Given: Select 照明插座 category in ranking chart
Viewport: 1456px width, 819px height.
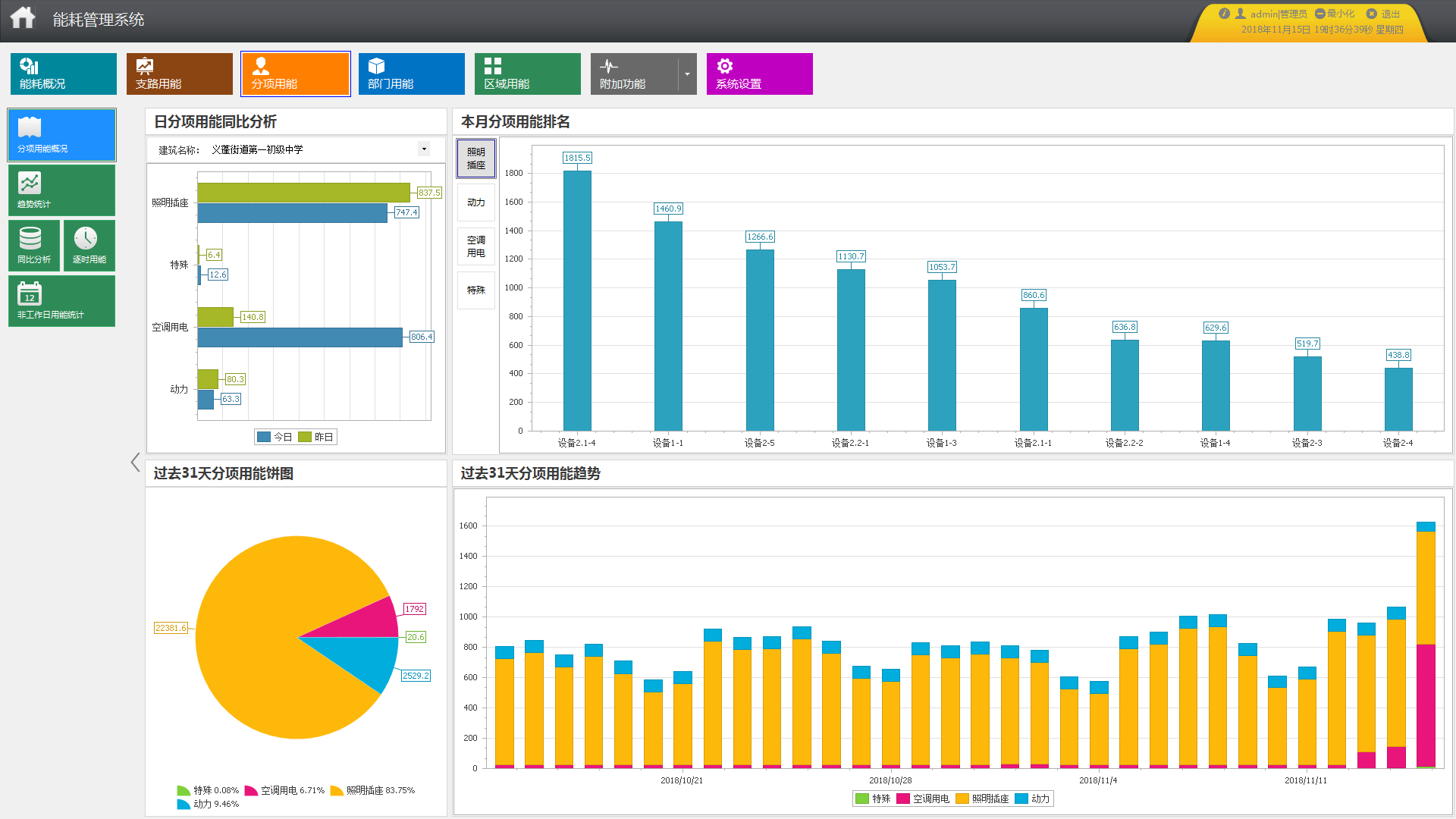Looking at the screenshot, I should 476,158.
